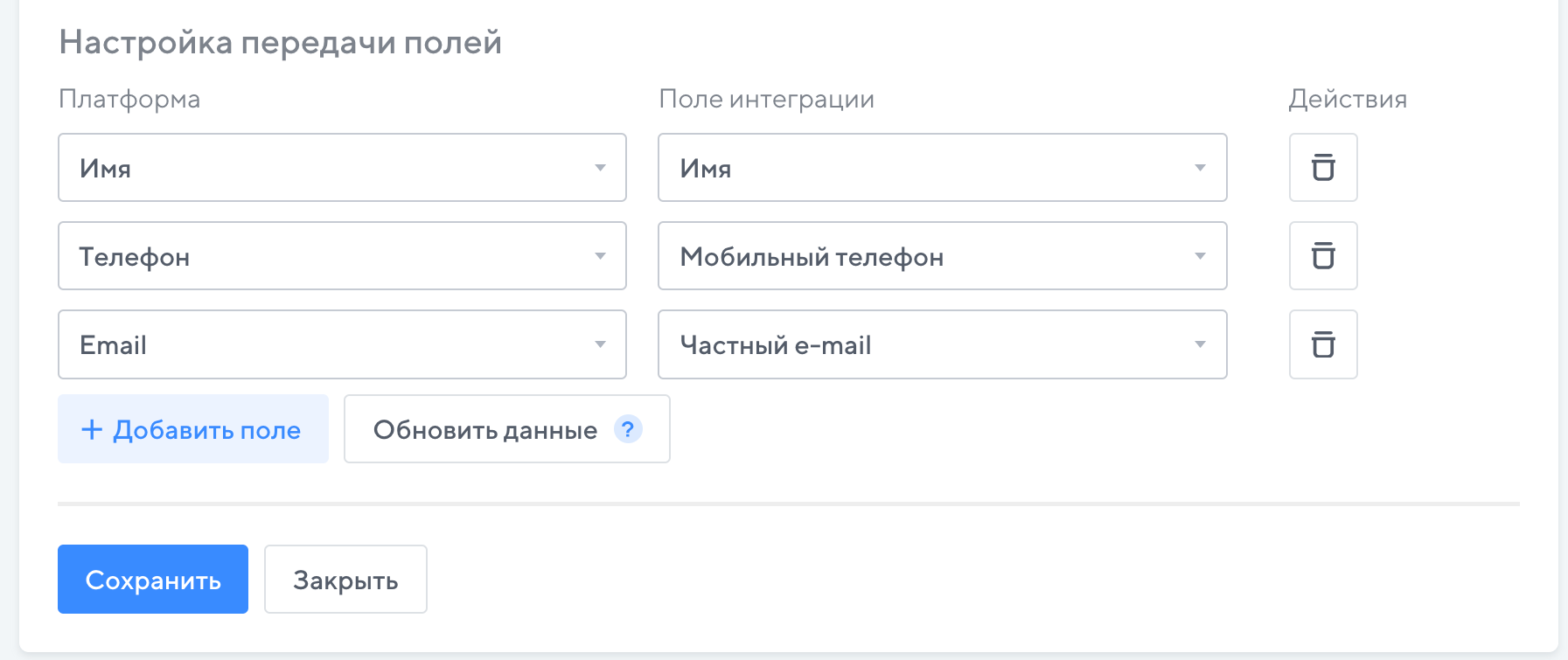This screenshot has height=660, width=1568.
Task: Show help for Обновить данные question mark
Action: tap(628, 429)
